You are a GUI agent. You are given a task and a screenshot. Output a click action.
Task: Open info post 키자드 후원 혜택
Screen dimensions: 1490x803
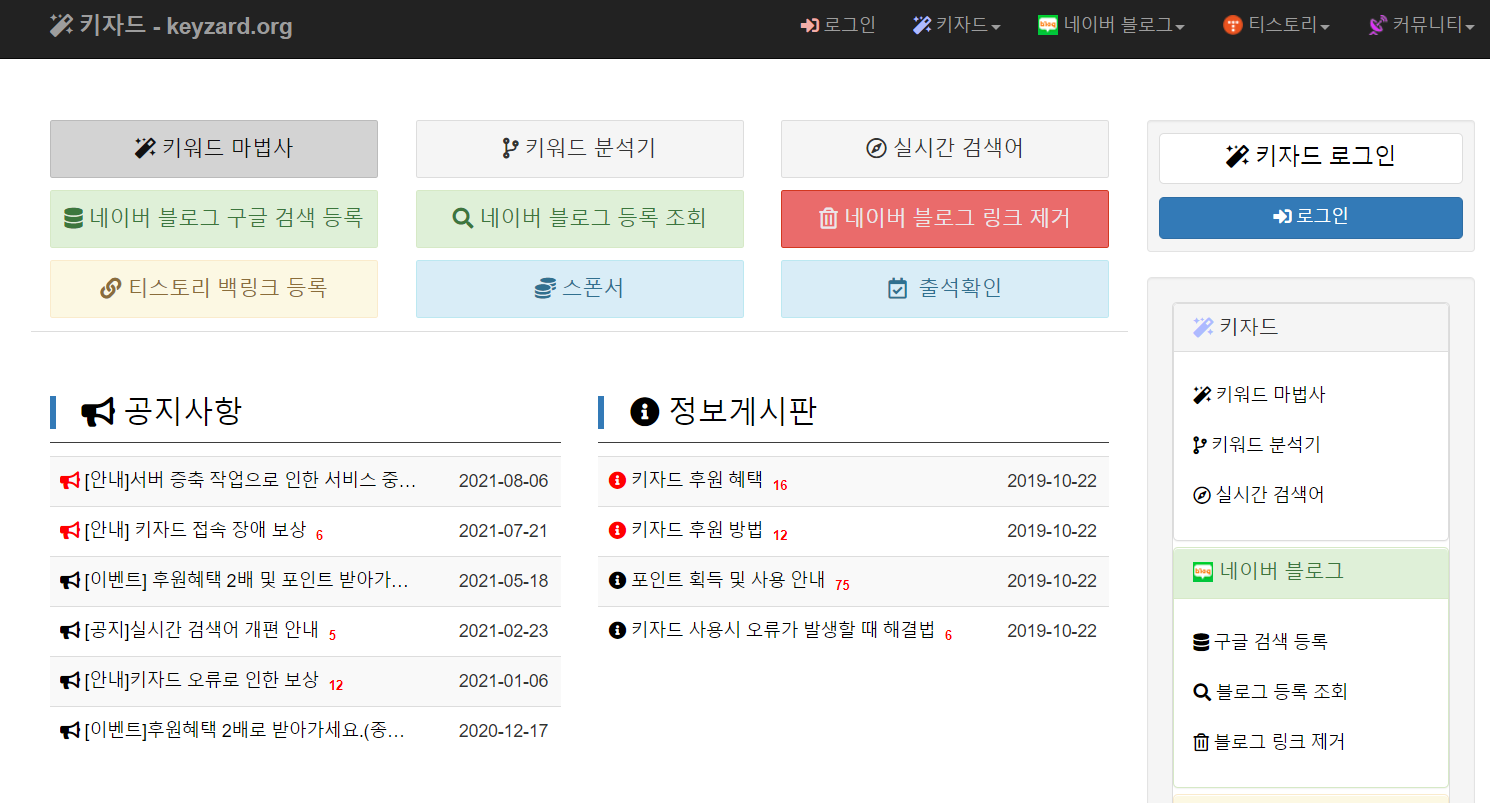(x=697, y=481)
